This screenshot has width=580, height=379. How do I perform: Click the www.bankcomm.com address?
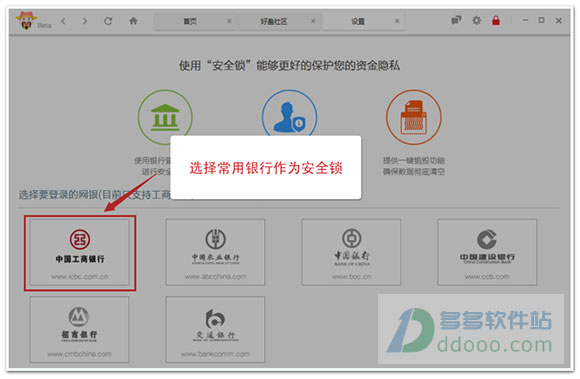pyautogui.click(x=215, y=354)
